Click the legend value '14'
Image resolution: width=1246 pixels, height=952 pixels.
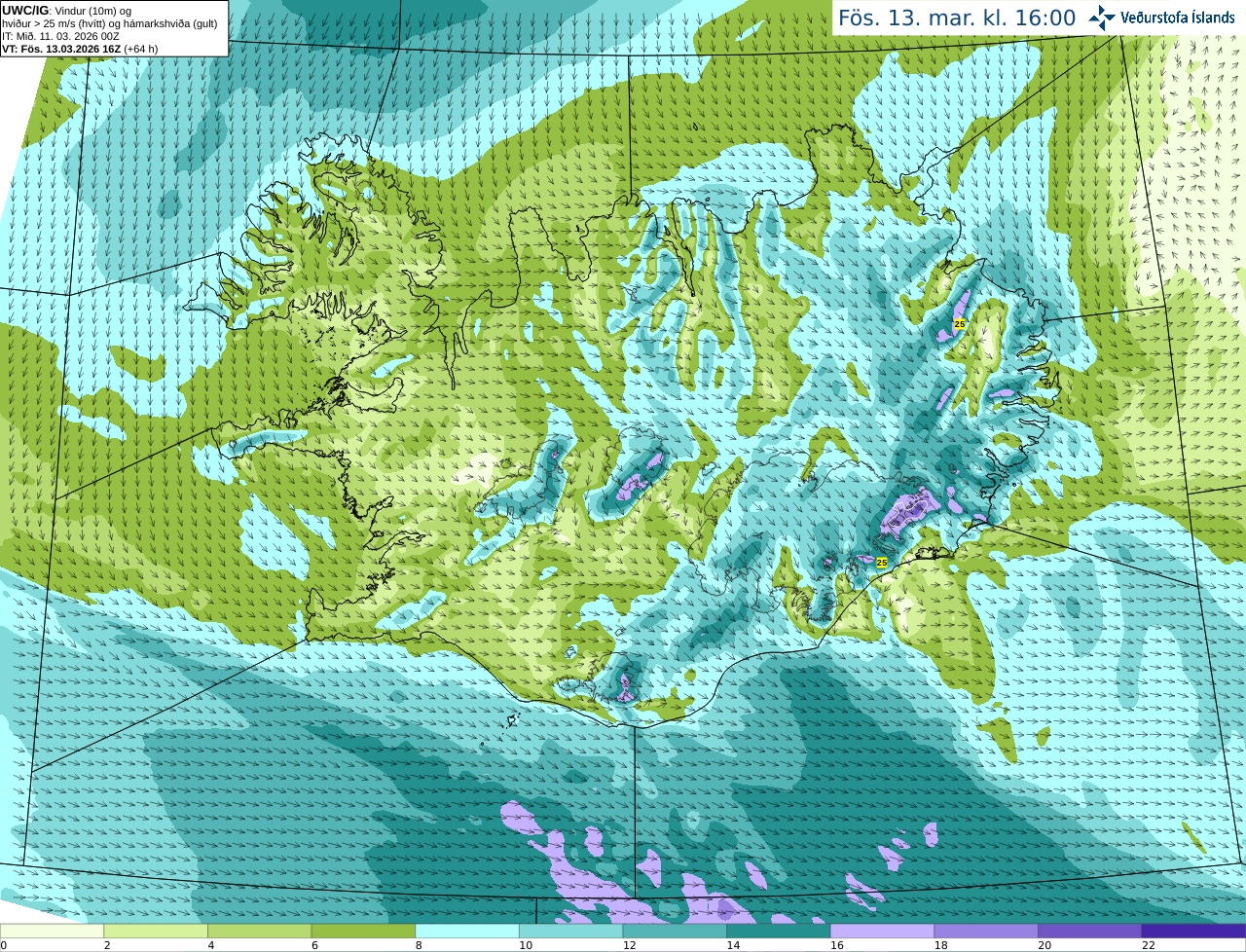[733, 945]
